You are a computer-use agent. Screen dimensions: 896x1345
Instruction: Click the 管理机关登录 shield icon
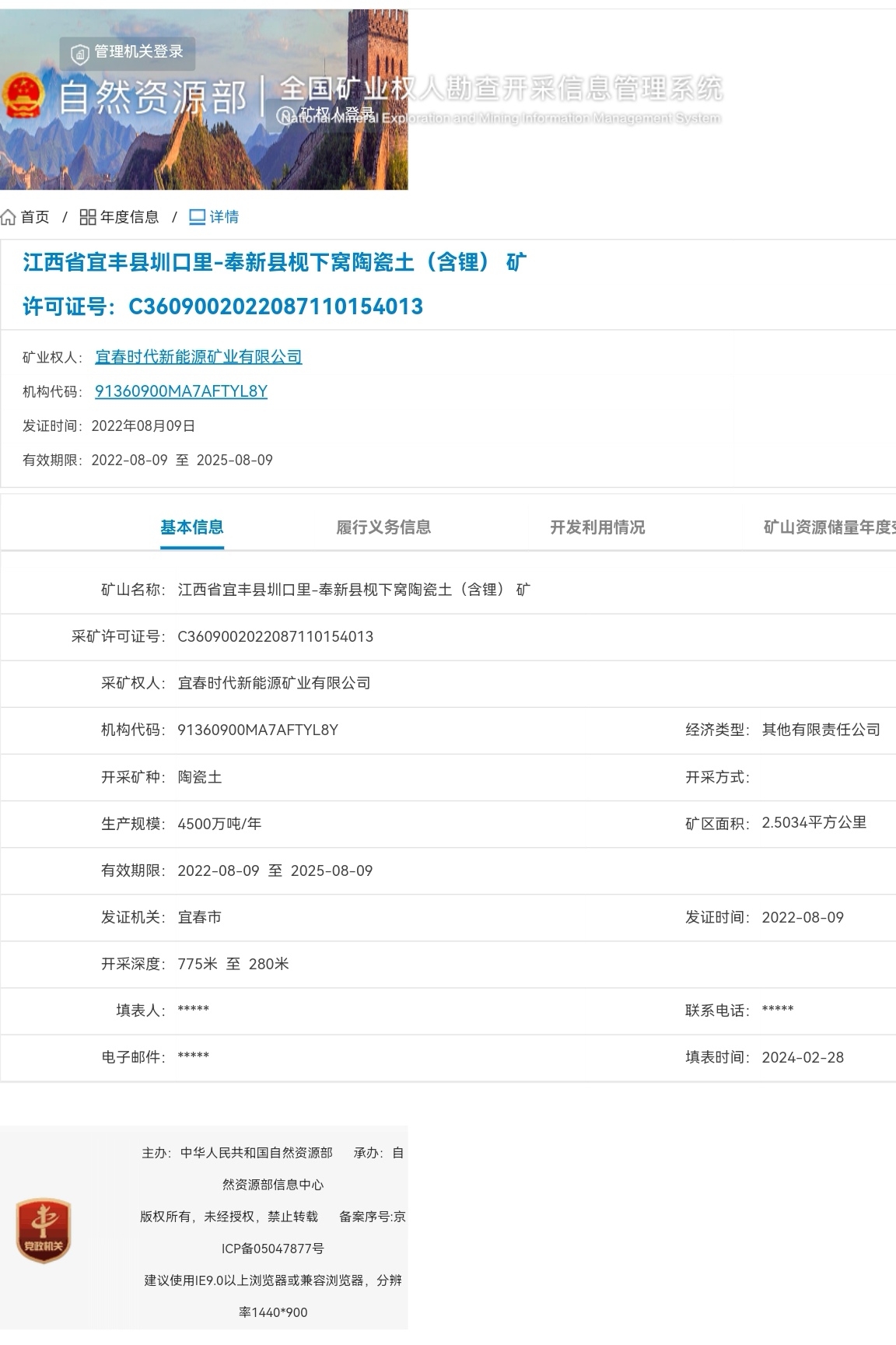pos(79,54)
